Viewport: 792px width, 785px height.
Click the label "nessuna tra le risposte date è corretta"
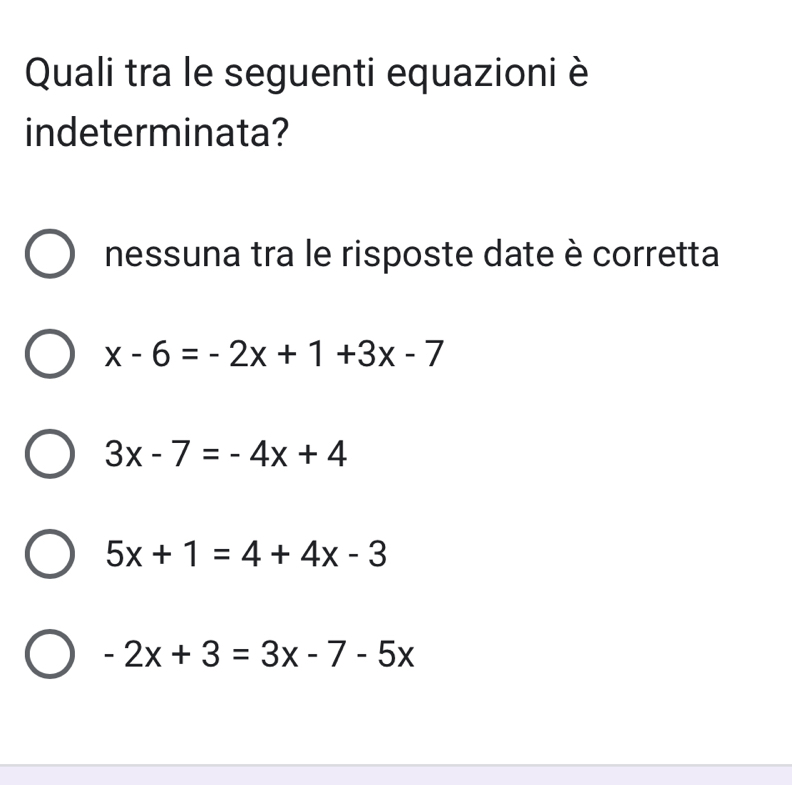pos(411,254)
